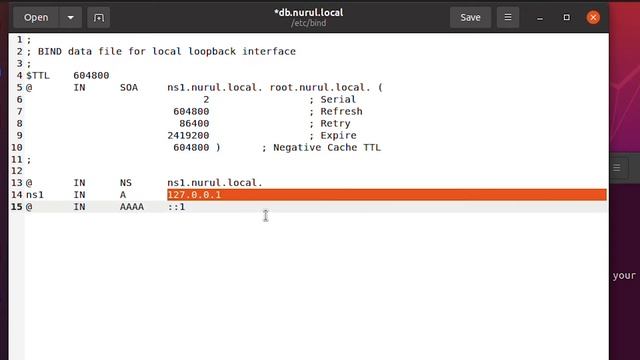Click the Open button
Image resolution: width=640 pixels, height=360 pixels.
(x=36, y=18)
